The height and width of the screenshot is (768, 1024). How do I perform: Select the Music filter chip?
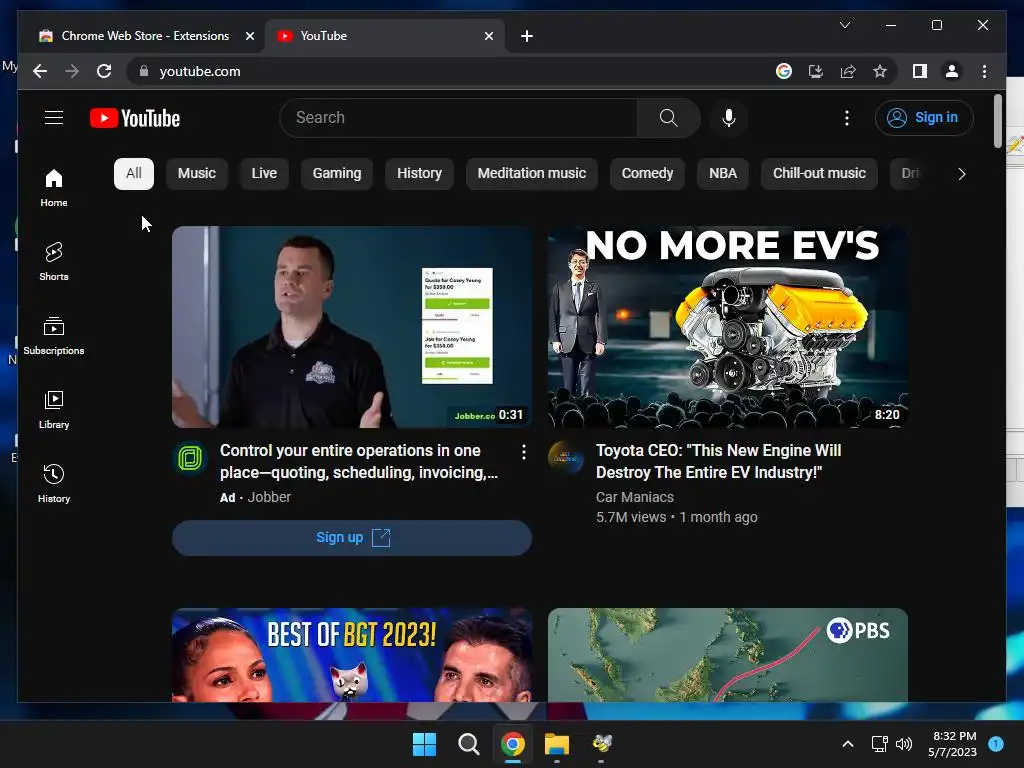pyautogui.click(x=197, y=174)
